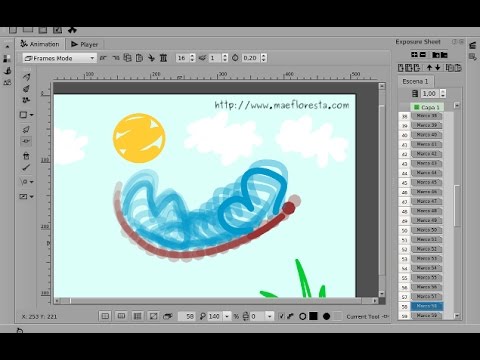Select the ink tool below the pencil

26,88
